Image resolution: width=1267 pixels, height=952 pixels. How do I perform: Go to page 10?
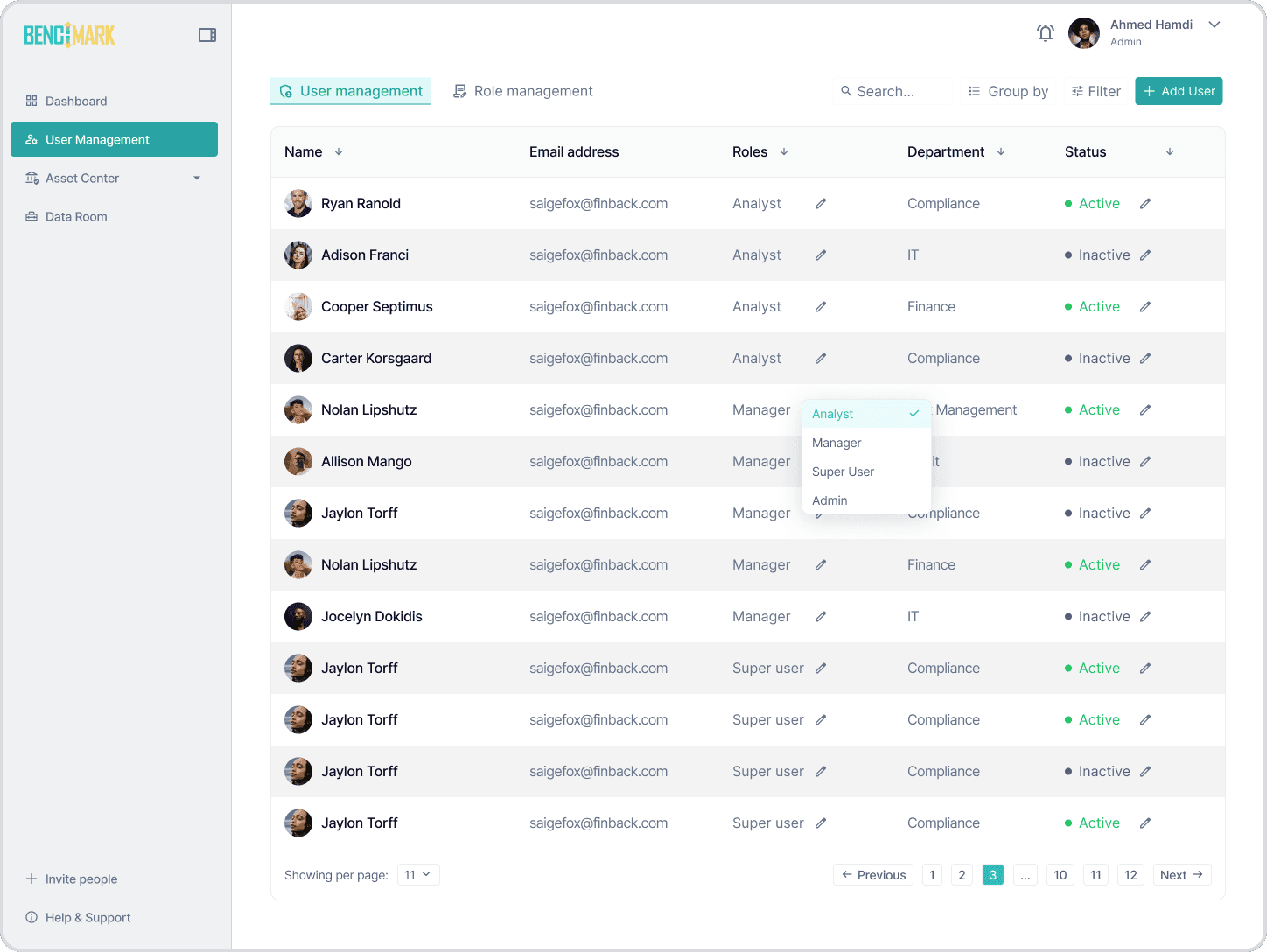[1060, 875]
